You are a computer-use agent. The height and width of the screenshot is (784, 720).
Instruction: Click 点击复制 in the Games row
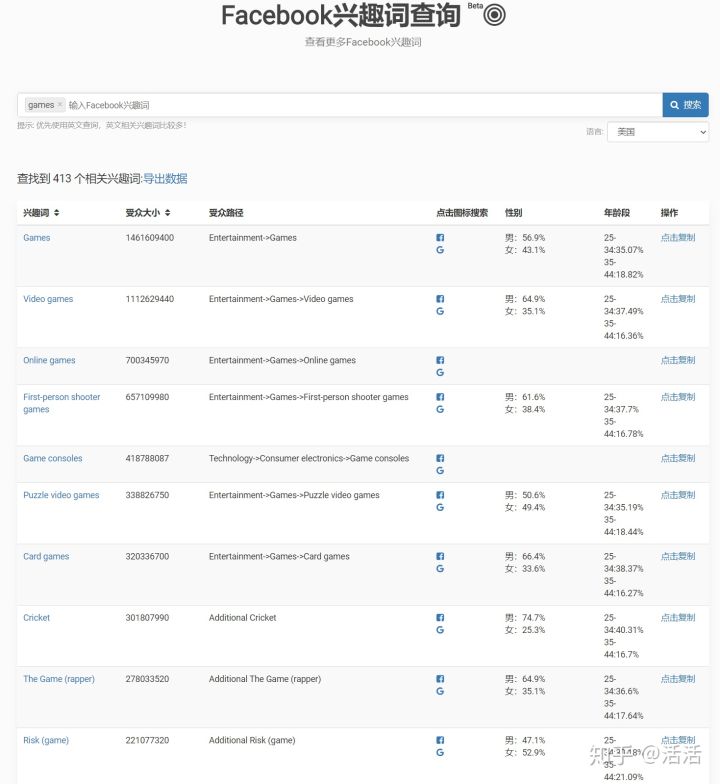(x=678, y=238)
